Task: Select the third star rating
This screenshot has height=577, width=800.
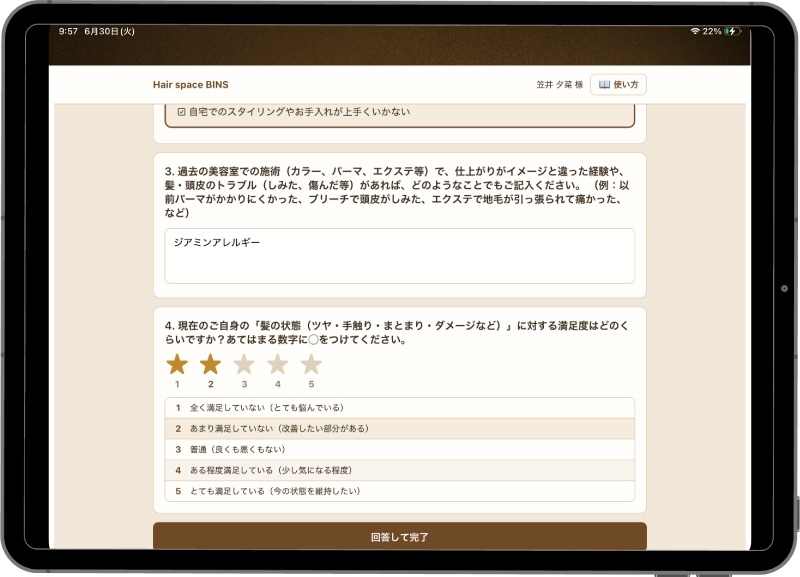Action: (x=244, y=364)
